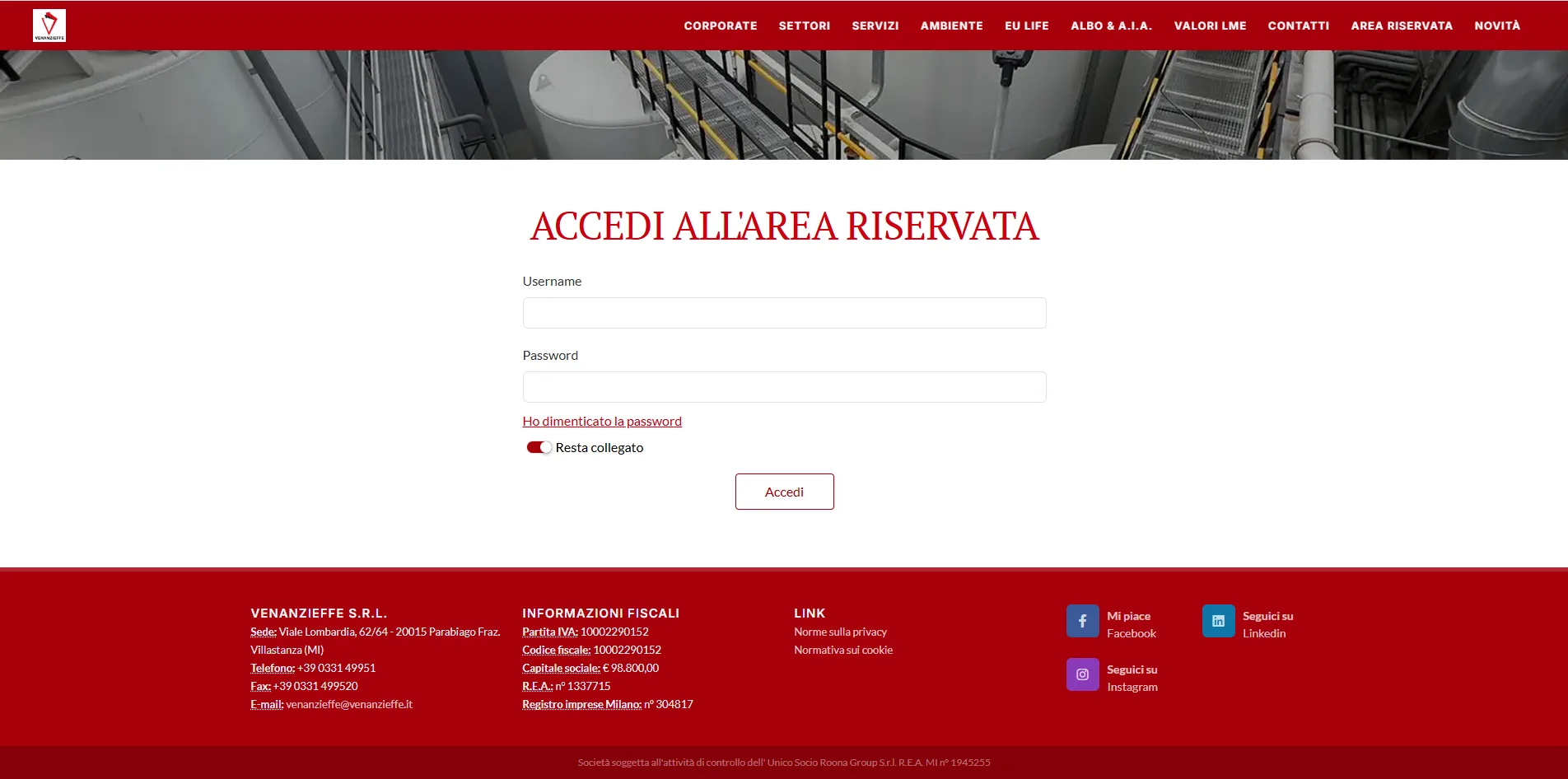
Task: Focus the Username input field
Action: [784, 313]
